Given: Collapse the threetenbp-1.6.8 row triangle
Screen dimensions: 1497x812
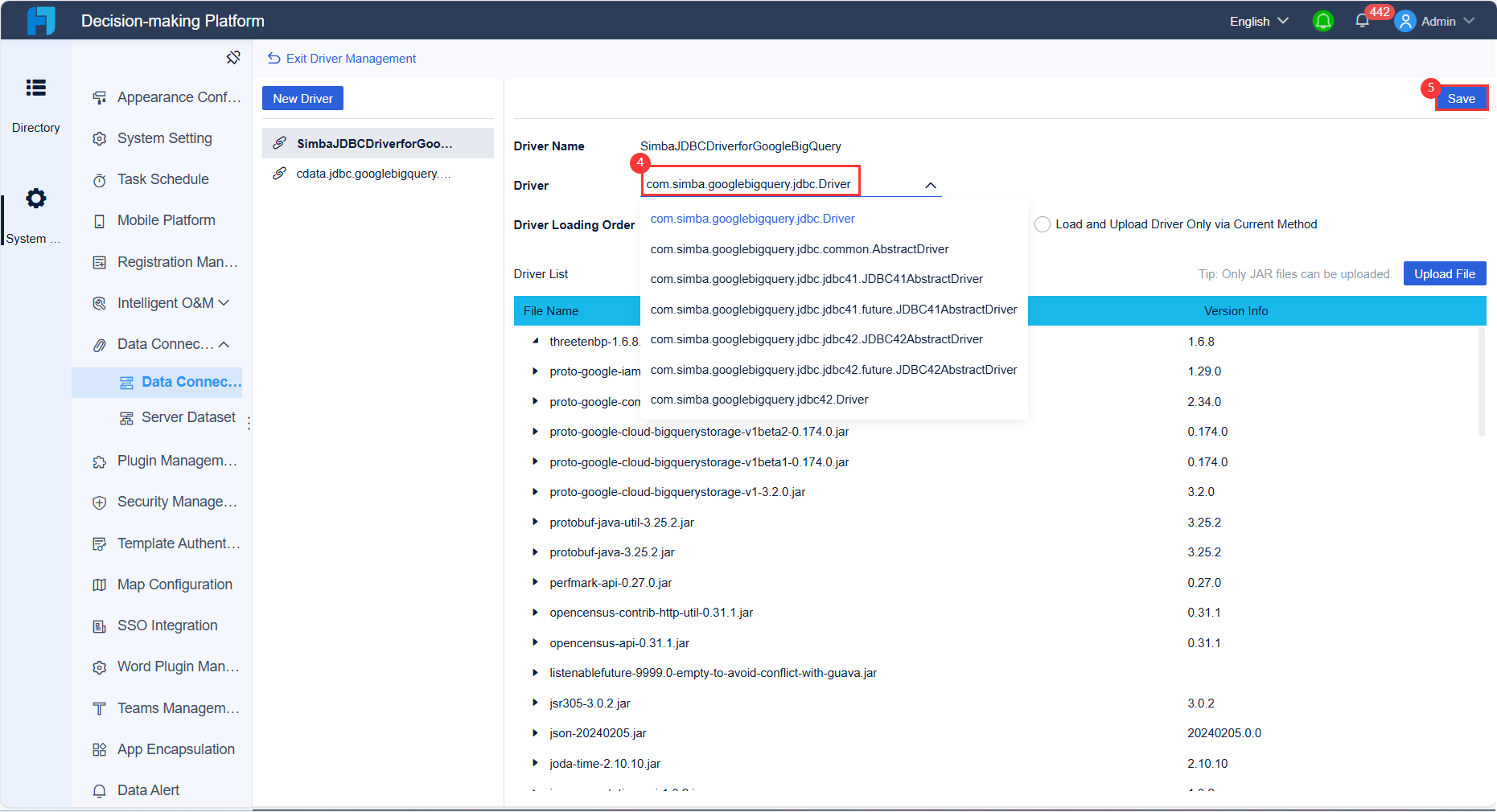Looking at the screenshot, I should (535, 341).
